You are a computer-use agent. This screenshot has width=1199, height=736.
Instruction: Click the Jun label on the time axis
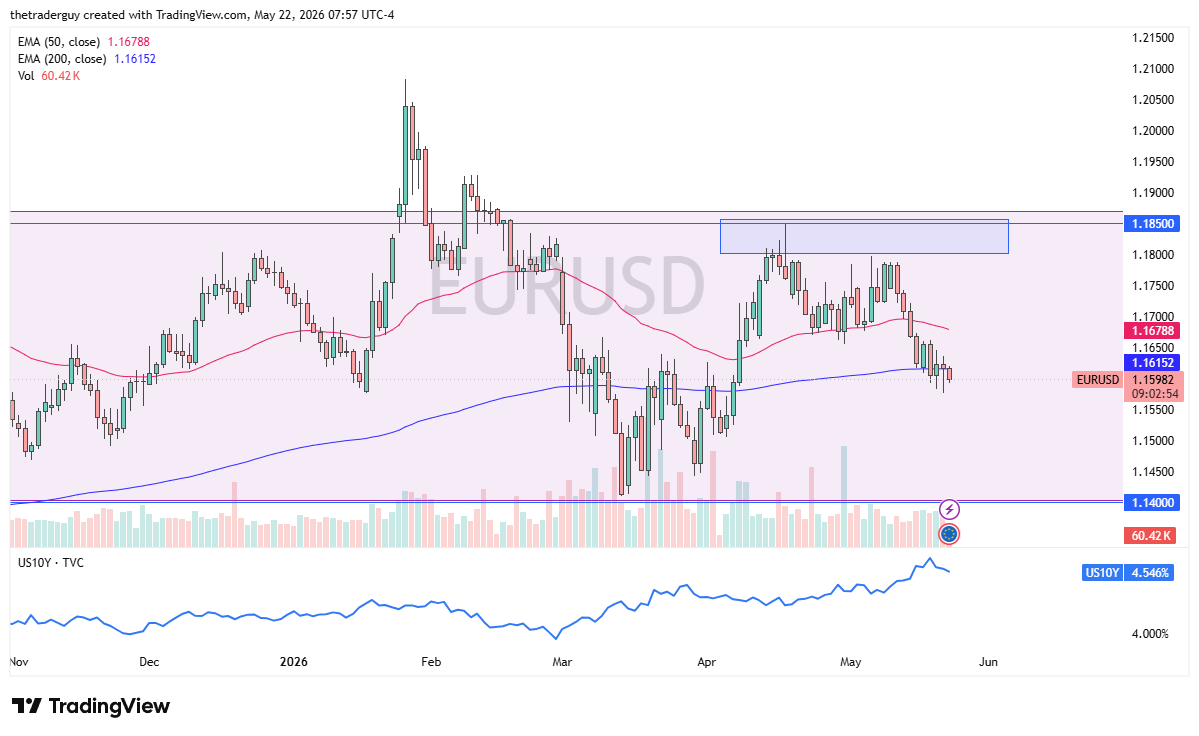click(989, 662)
